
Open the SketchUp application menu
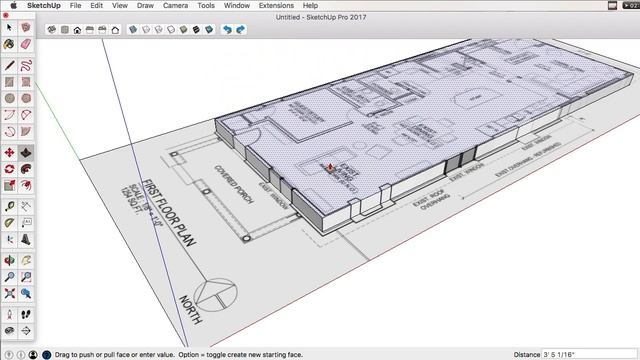tap(44, 5)
